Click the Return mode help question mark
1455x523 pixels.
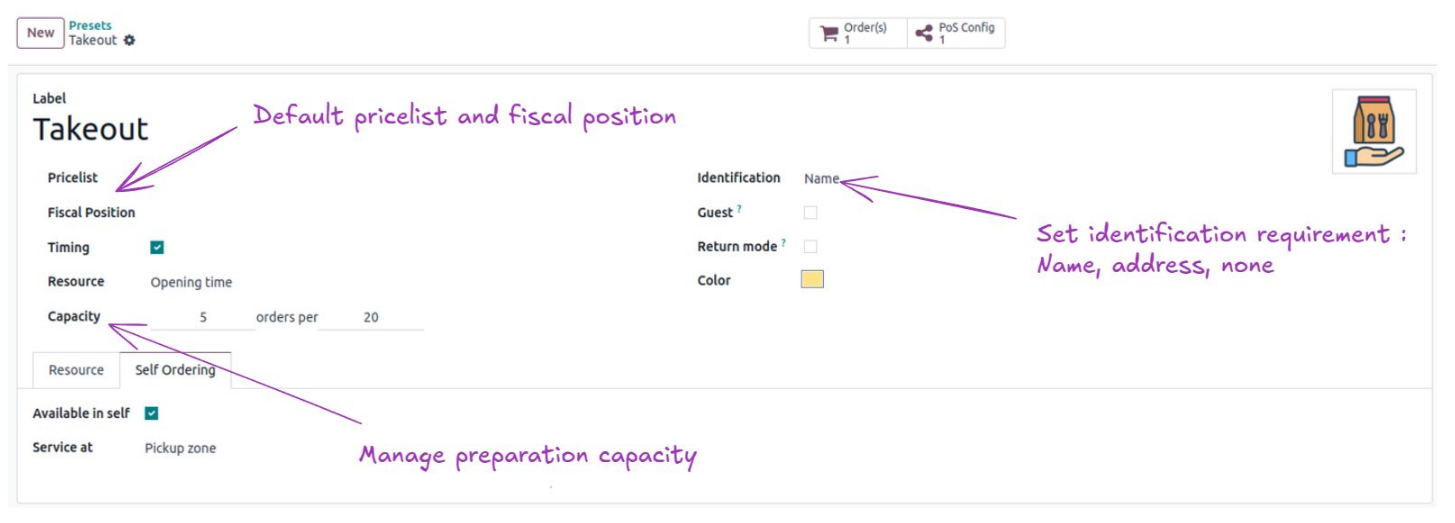[784, 243]
